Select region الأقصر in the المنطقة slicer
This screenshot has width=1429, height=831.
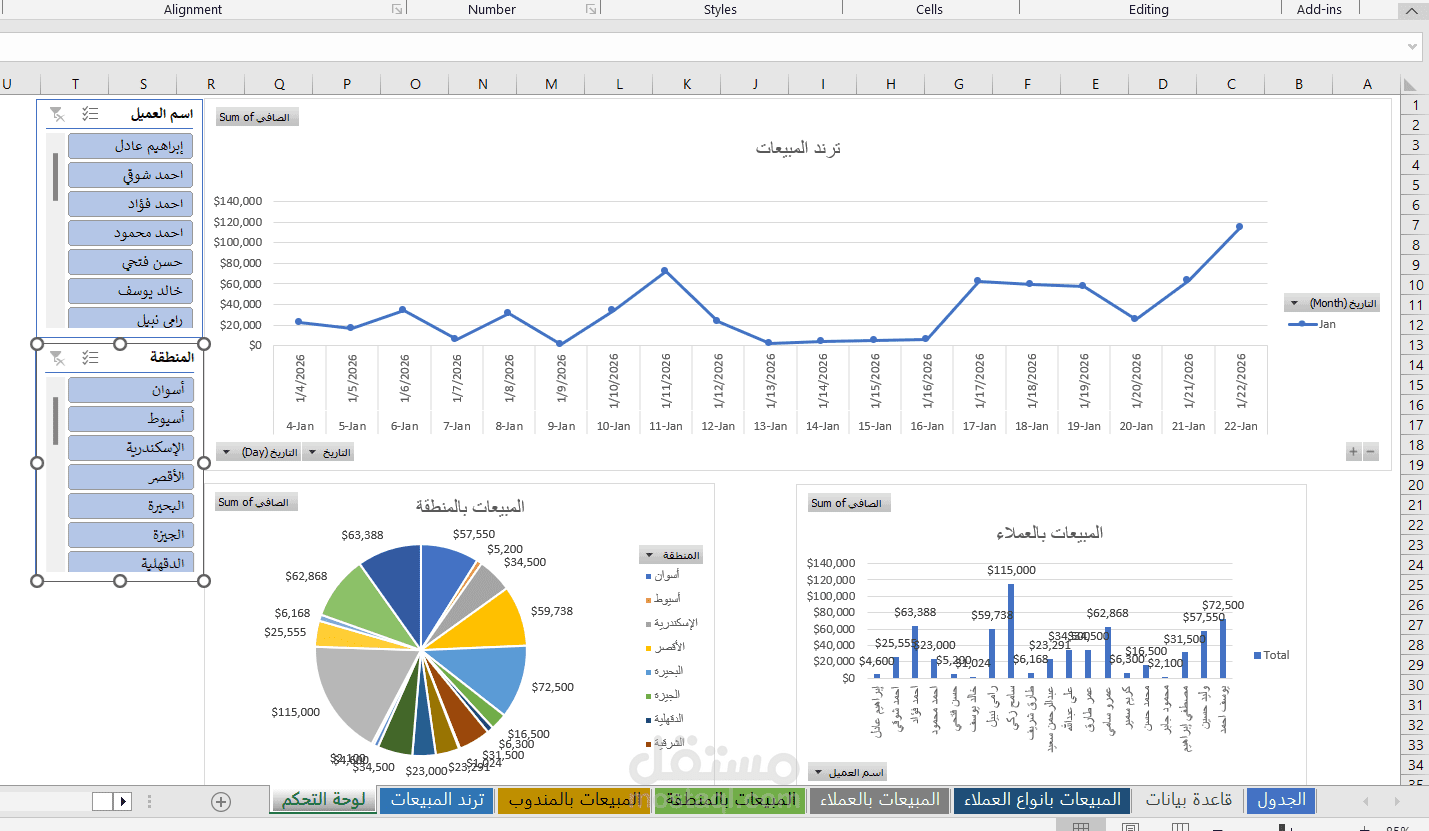pos(131,477)
